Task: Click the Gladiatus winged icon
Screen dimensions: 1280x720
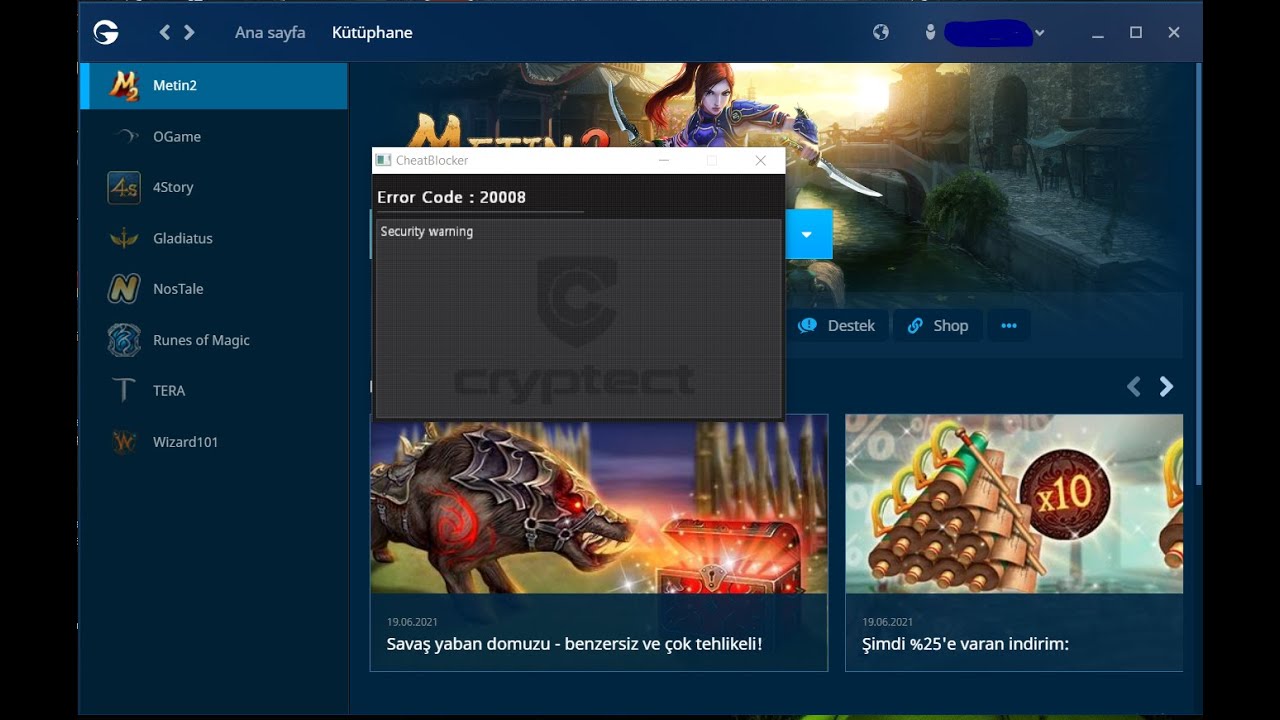Action: (124, 238)
